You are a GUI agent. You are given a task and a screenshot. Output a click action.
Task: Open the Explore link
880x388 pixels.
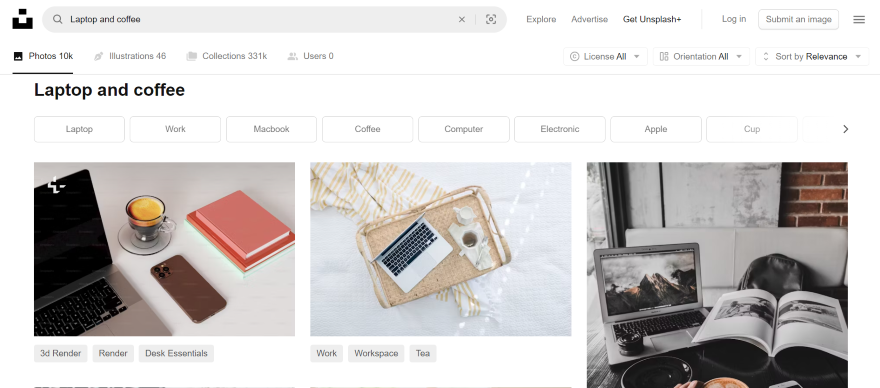[541, 19]
